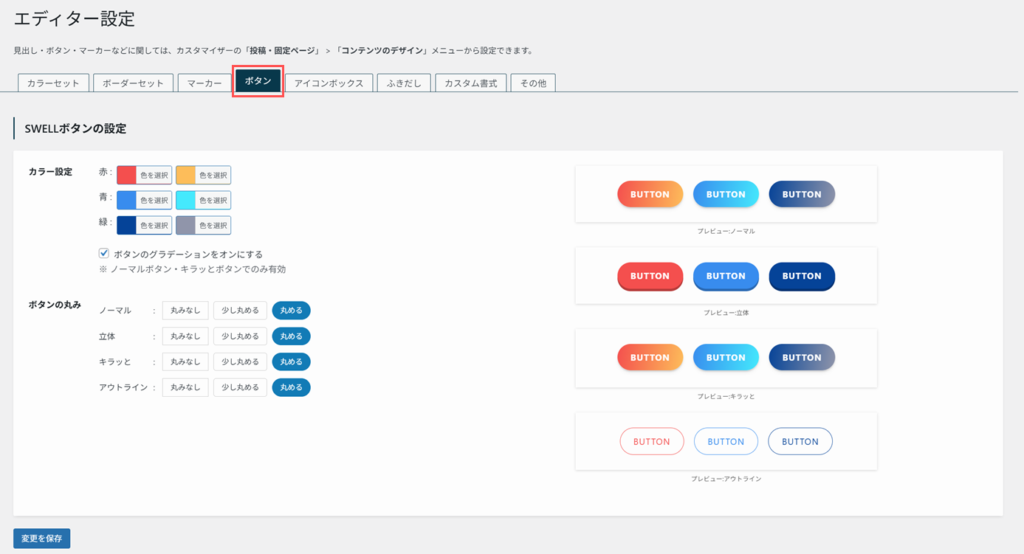The image size is (1024, 554).
Task: Select the アイコンボックス tab
Action: pyautogui.click(x=329, y=83)
